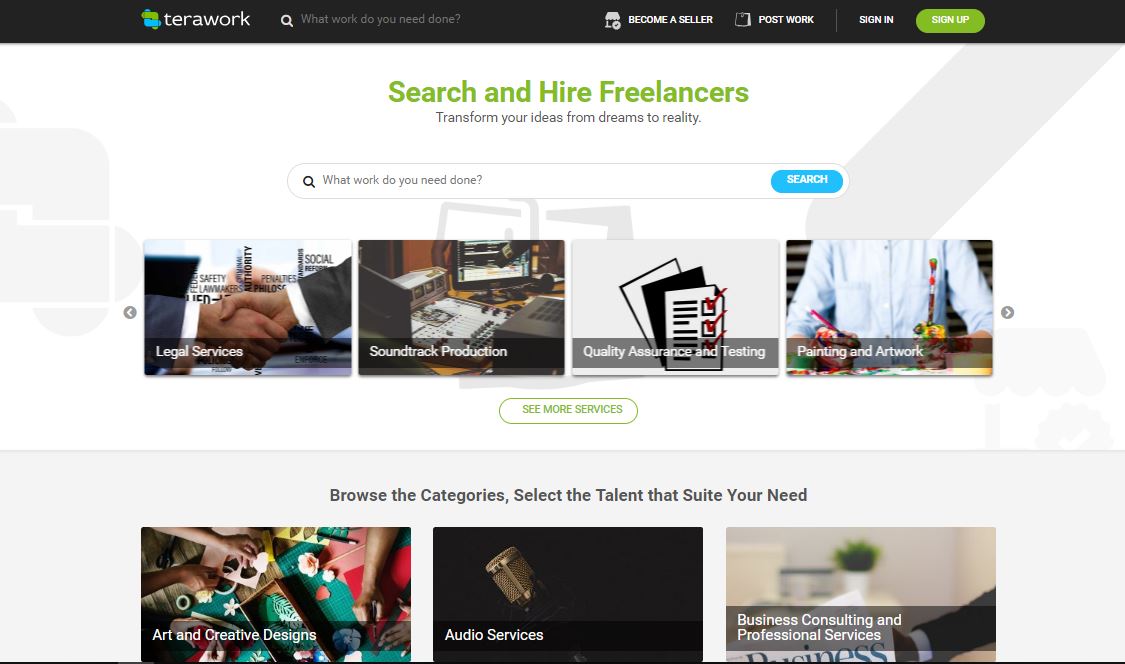Focus the main 'What work do you need done?' field
The width and height of the screenshot is (1125, 664).
(x=542, y=180)
